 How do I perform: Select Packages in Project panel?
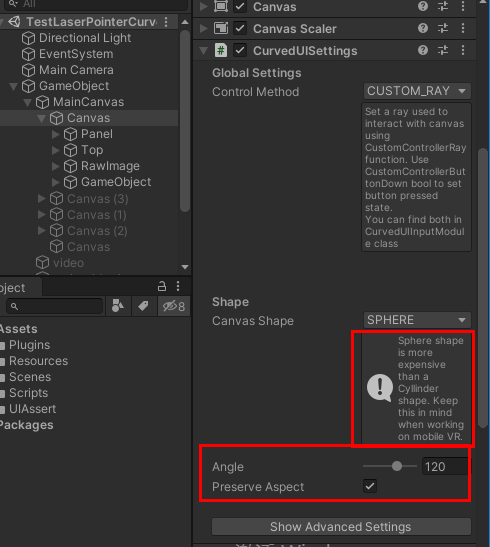26,425
